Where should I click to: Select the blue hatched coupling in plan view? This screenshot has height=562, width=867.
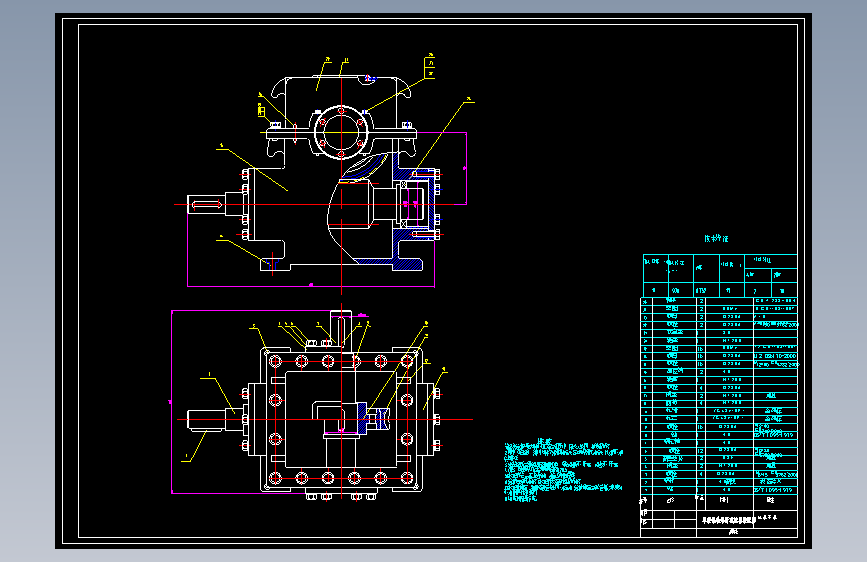click(374, 418)
